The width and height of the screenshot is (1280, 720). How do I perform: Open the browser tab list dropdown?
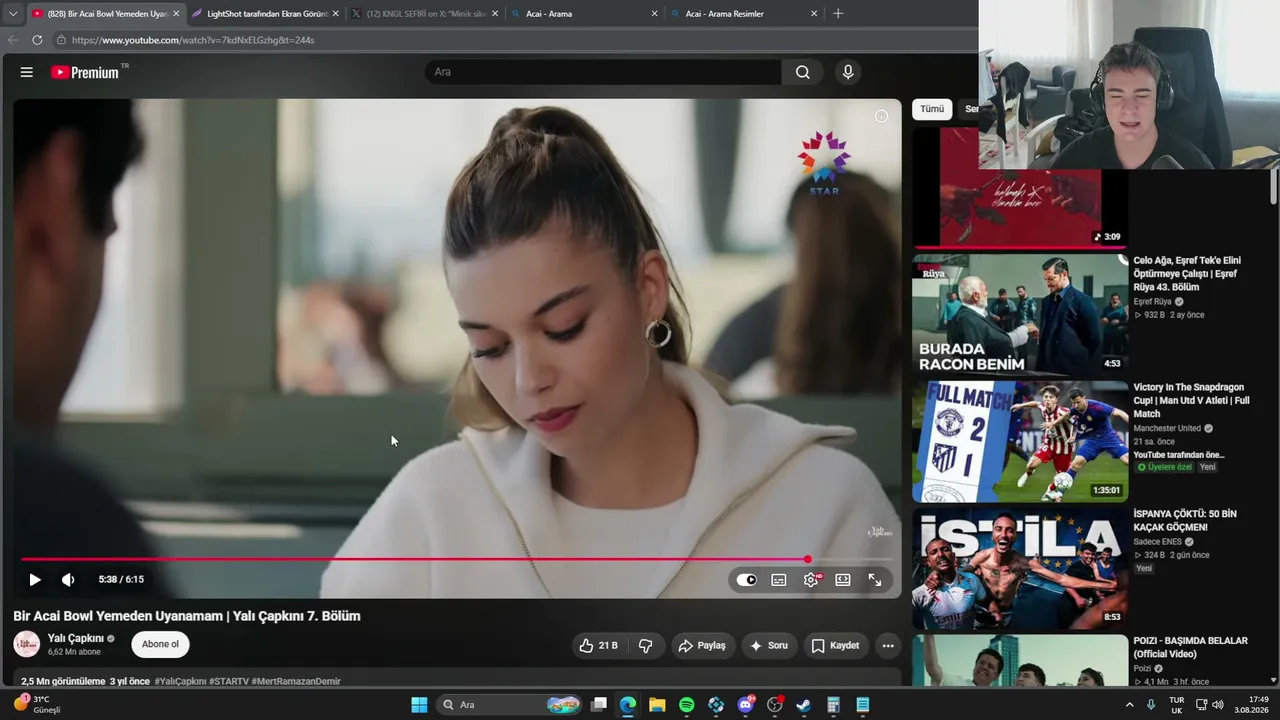(13, 14)
